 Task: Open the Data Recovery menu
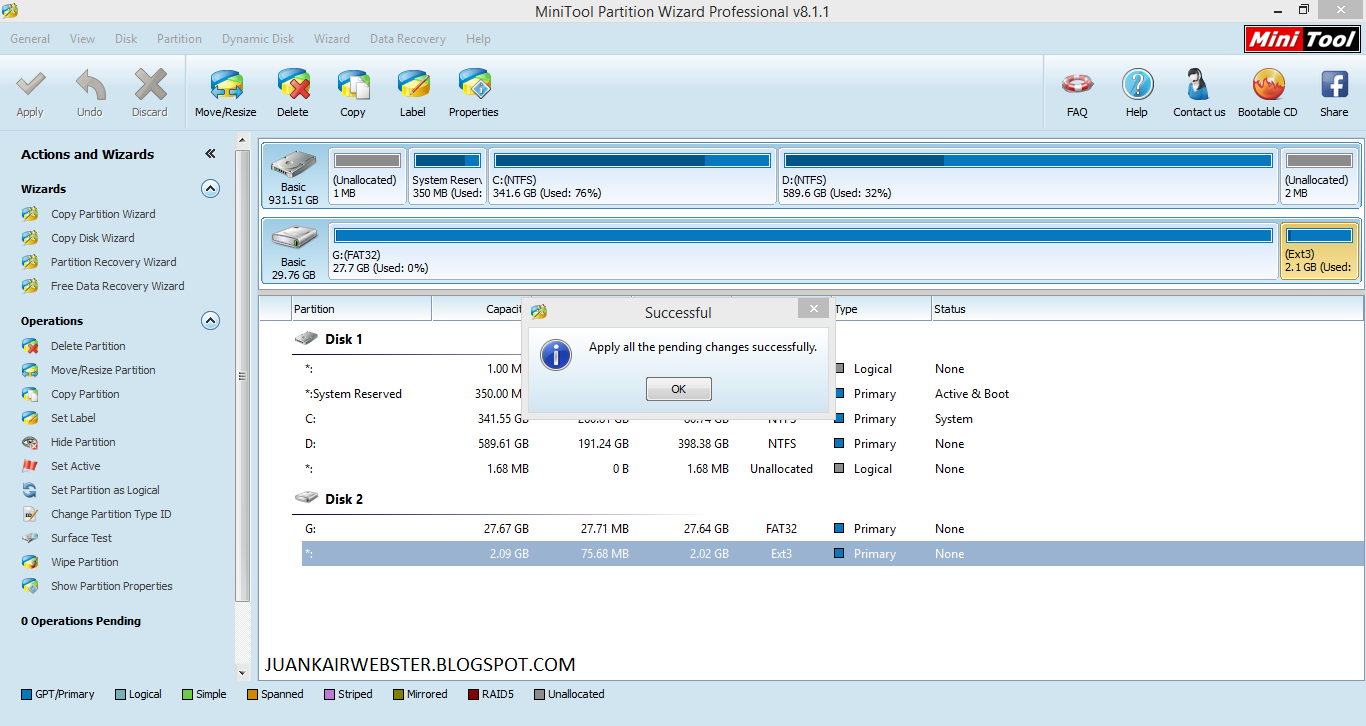point(408,39)
